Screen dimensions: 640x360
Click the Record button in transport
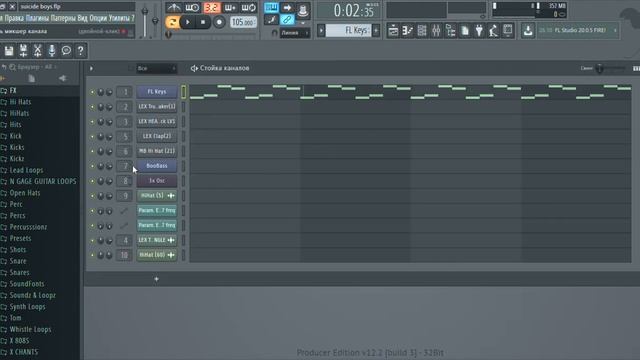point(219,22)
